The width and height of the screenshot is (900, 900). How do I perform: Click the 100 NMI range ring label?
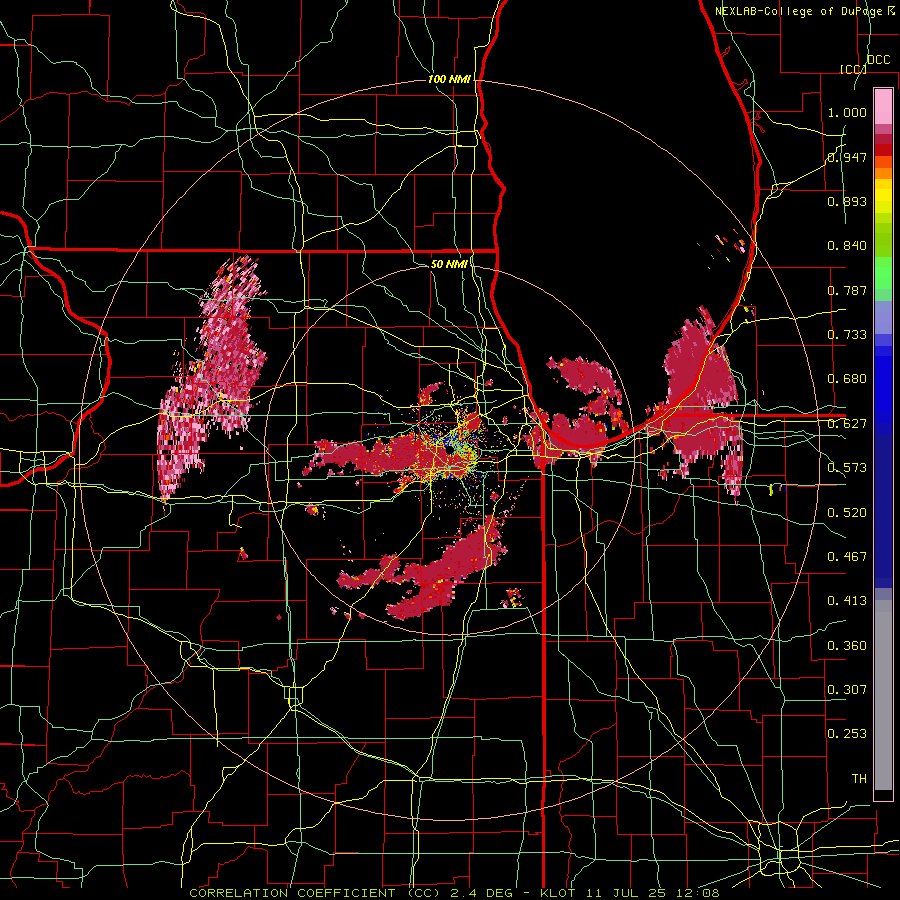point(449,79)
